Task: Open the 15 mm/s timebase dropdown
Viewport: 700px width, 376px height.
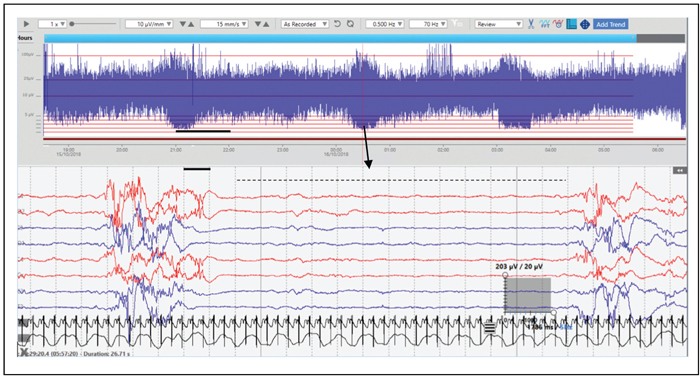Action: point(225,24)
